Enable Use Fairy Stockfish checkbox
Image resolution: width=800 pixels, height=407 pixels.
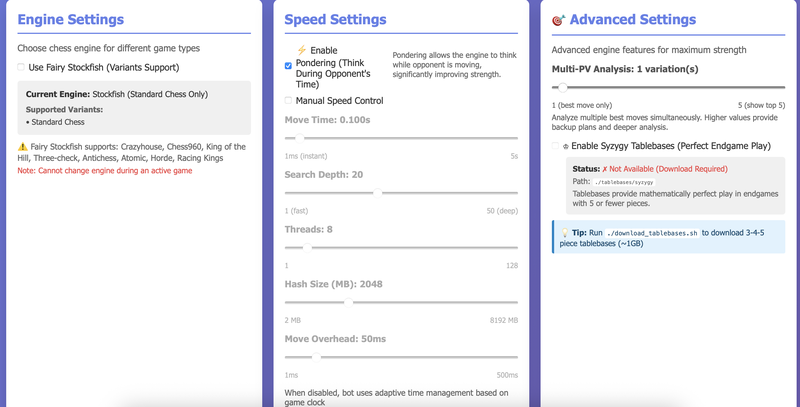point(22,68)
